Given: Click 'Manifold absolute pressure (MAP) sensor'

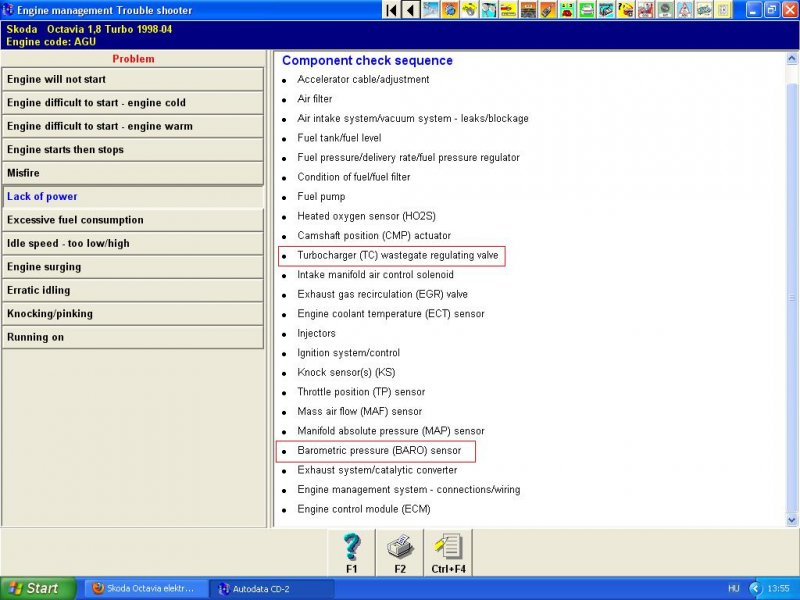Looking at the screenshot, I should click(391, 431).
